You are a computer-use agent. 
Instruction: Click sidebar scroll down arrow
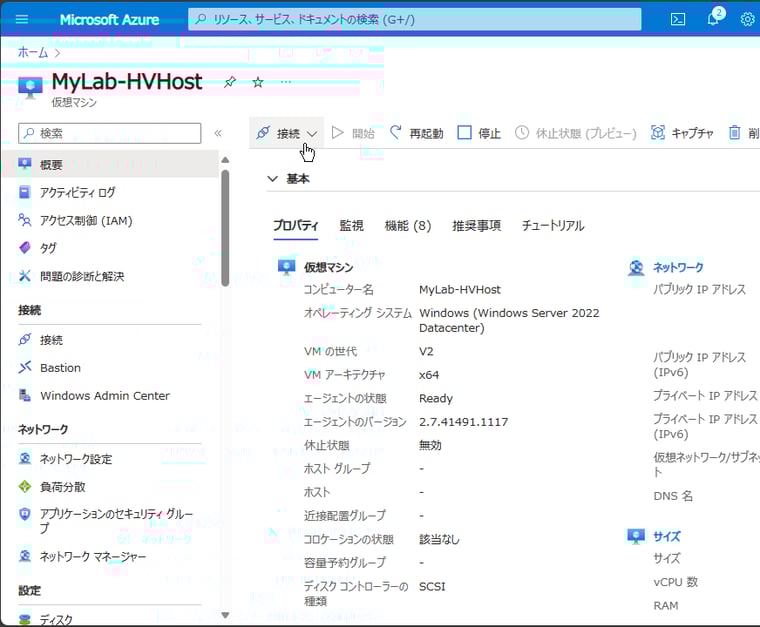225,615
